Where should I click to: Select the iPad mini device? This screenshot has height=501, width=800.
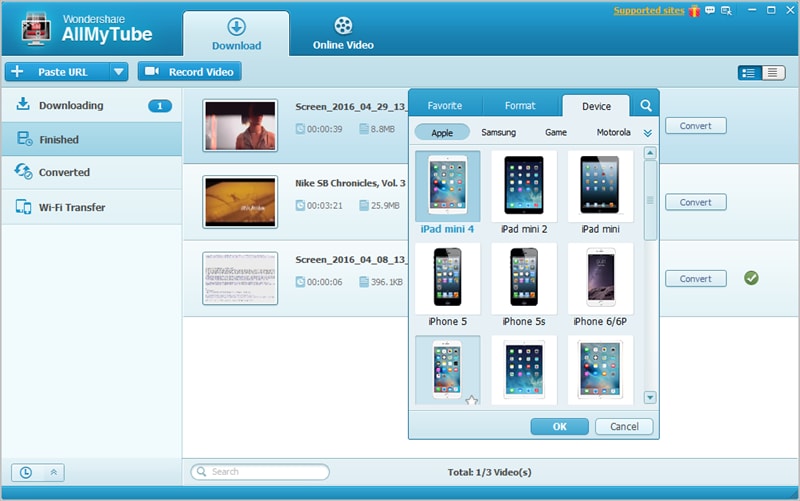pos(600,192)
